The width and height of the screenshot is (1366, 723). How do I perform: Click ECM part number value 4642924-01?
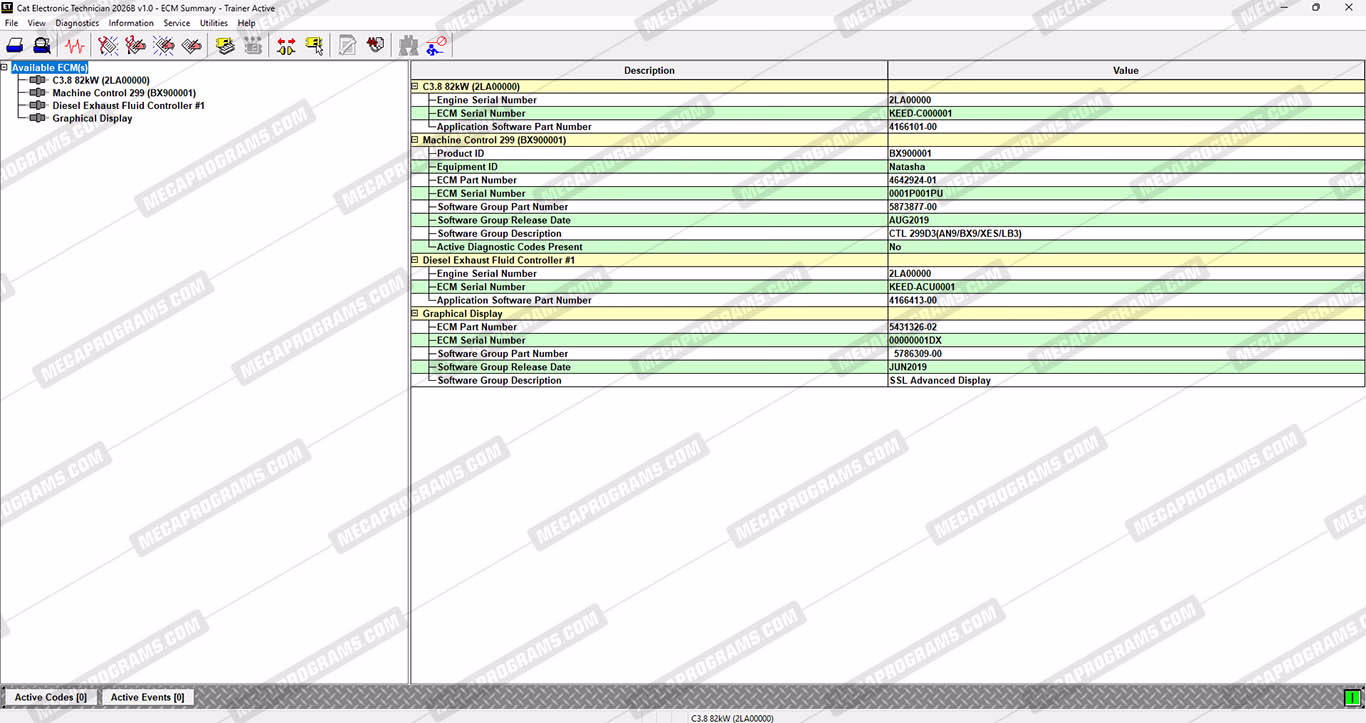point(913,180)
